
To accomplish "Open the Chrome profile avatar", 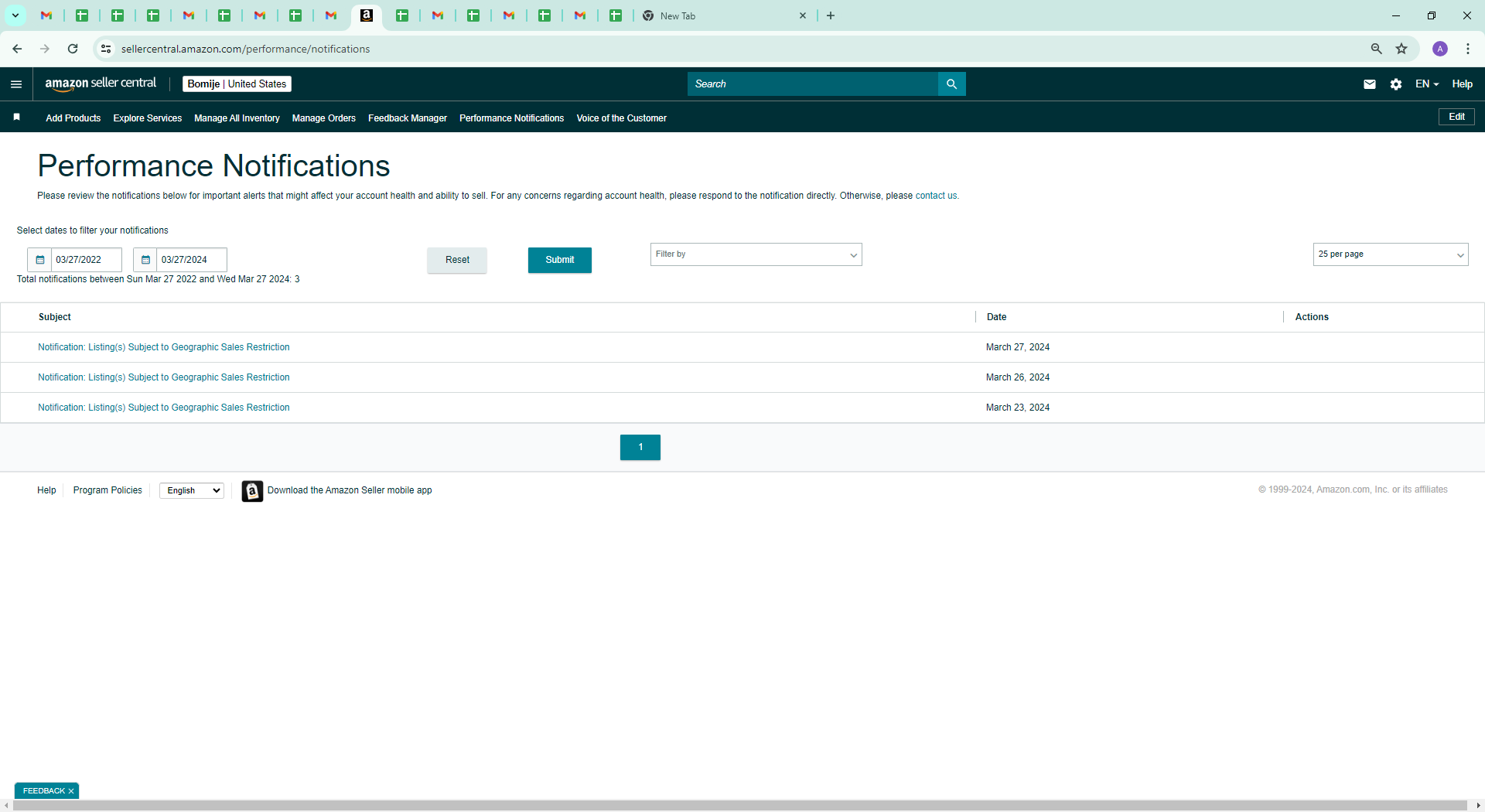I will 1440,49.
